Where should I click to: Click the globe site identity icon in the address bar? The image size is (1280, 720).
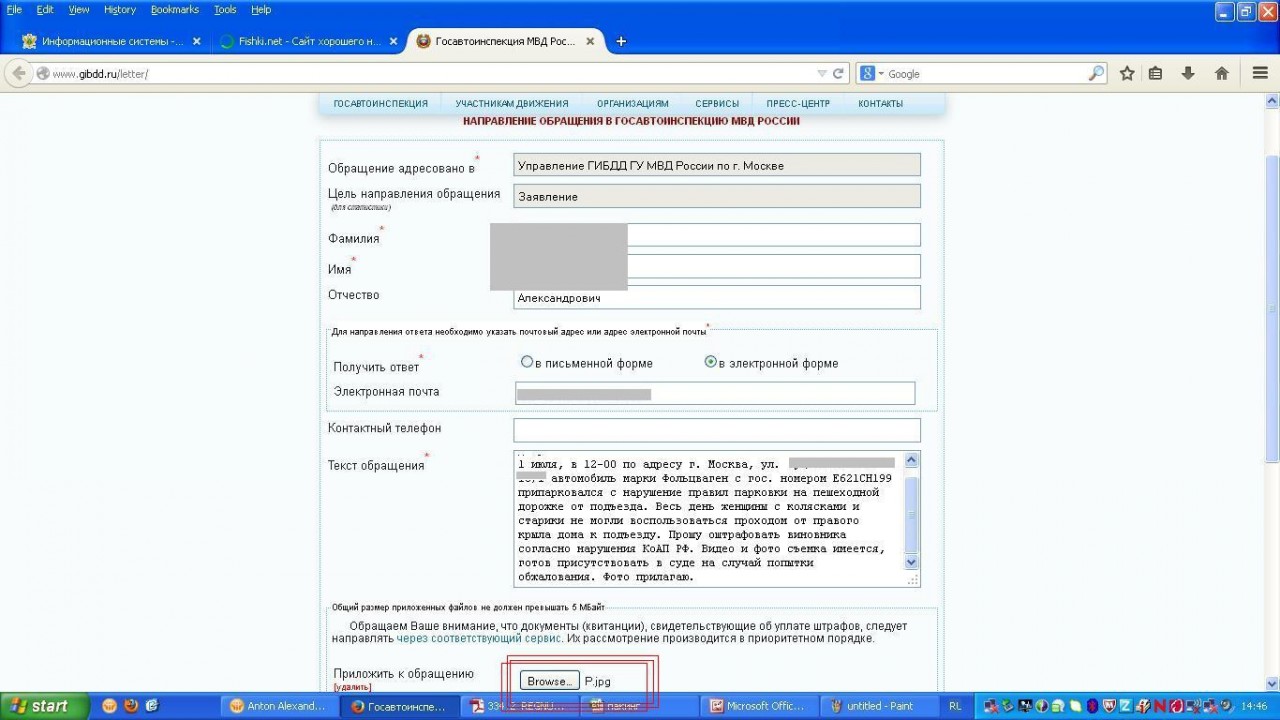click(43, 73)
